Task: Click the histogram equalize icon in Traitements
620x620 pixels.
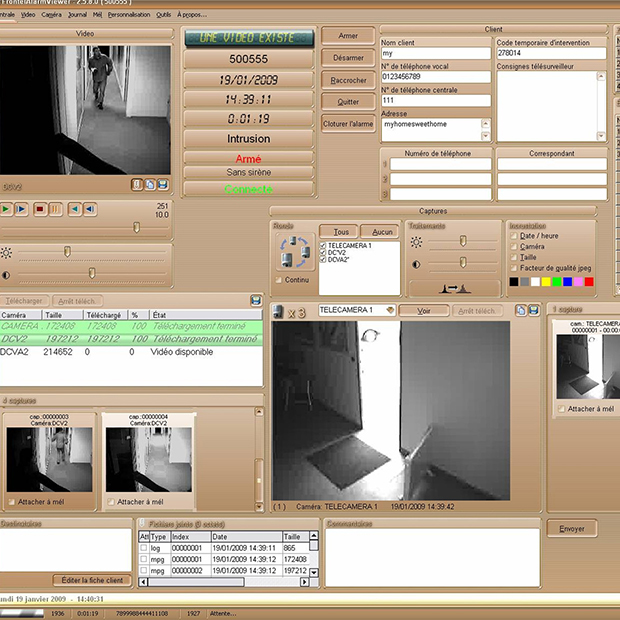Action: point(453,287)
